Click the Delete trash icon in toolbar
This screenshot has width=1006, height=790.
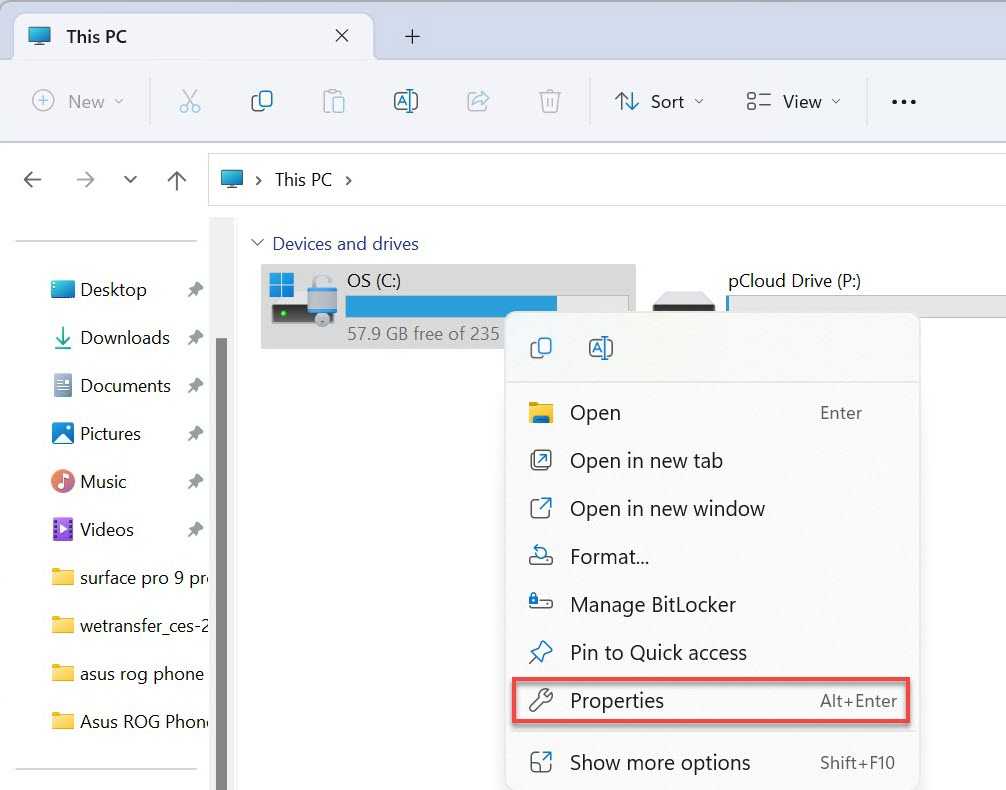pyautogui.click(x=550, y=101)
